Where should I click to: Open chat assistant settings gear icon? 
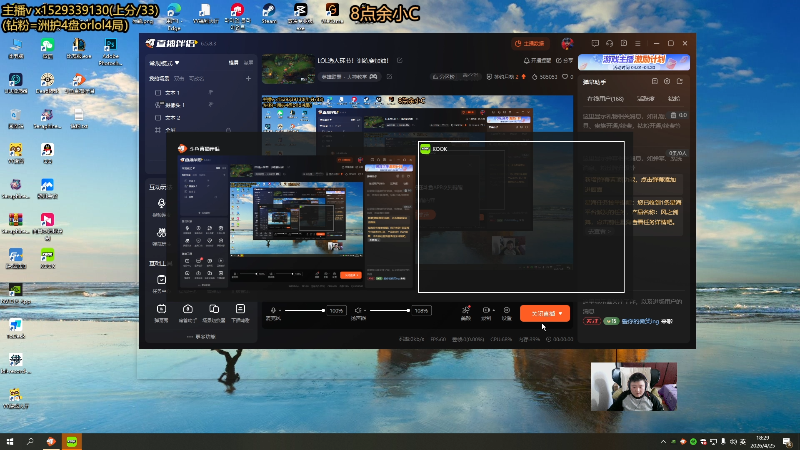667,81
